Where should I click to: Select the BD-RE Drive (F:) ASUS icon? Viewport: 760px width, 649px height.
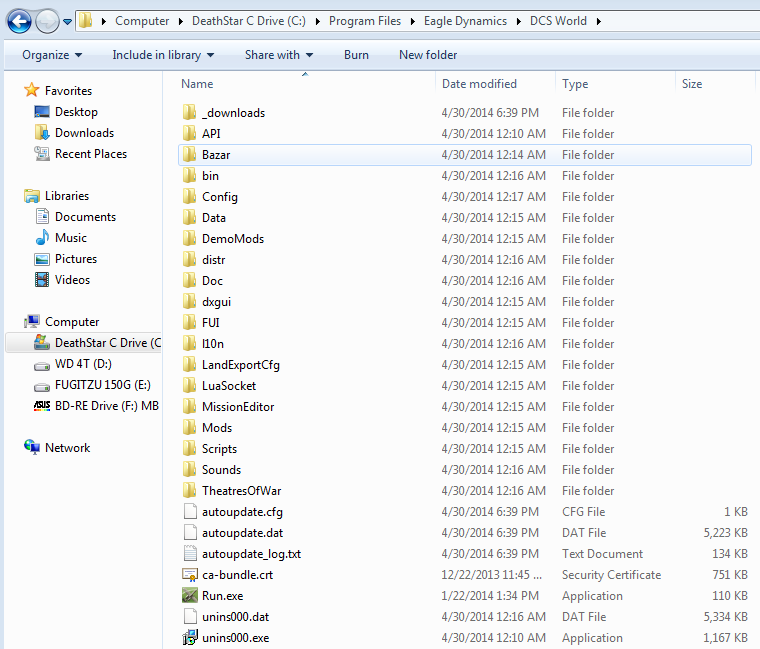tap(42, 406)
